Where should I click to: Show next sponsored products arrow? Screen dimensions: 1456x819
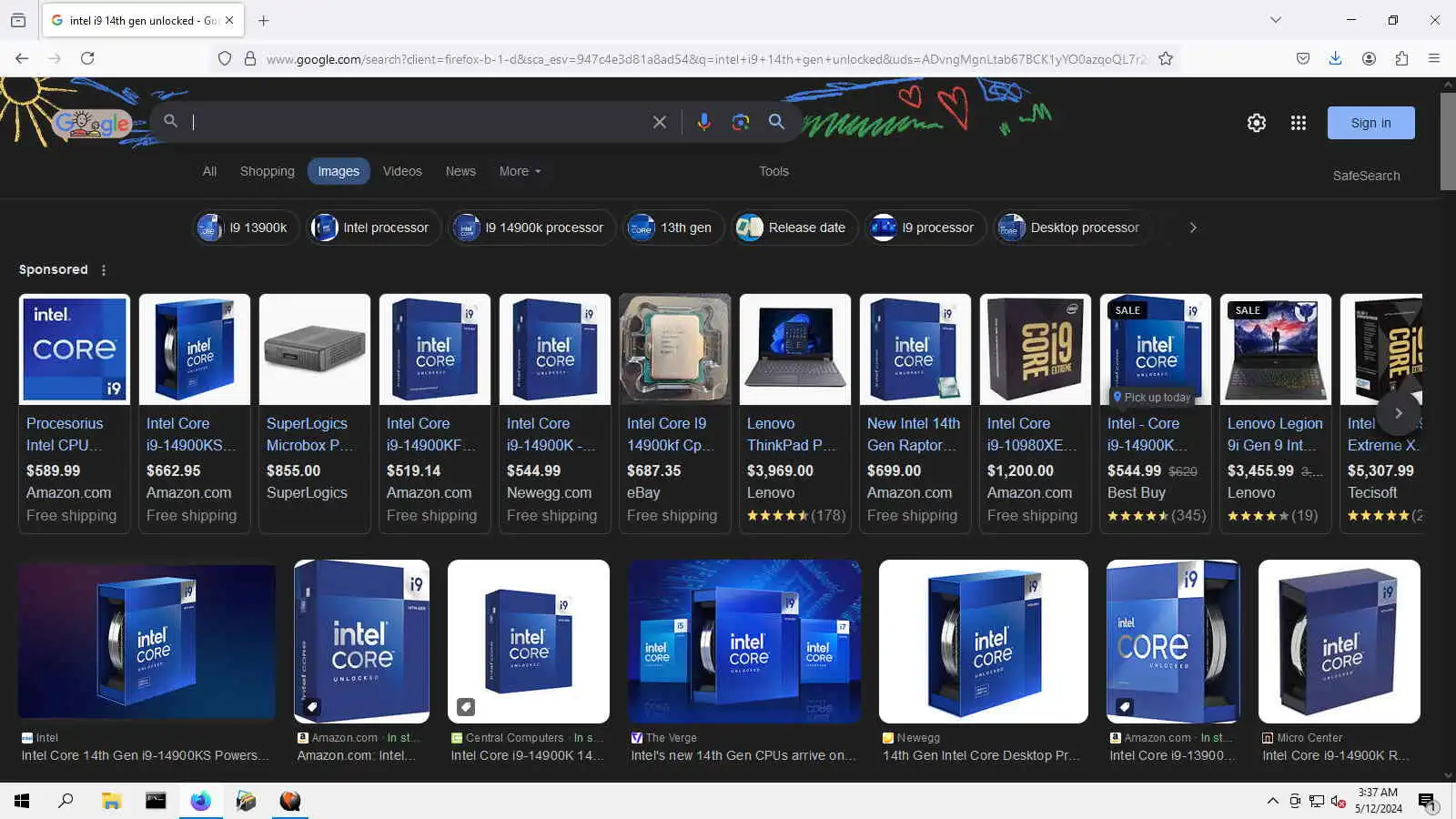1399,413
